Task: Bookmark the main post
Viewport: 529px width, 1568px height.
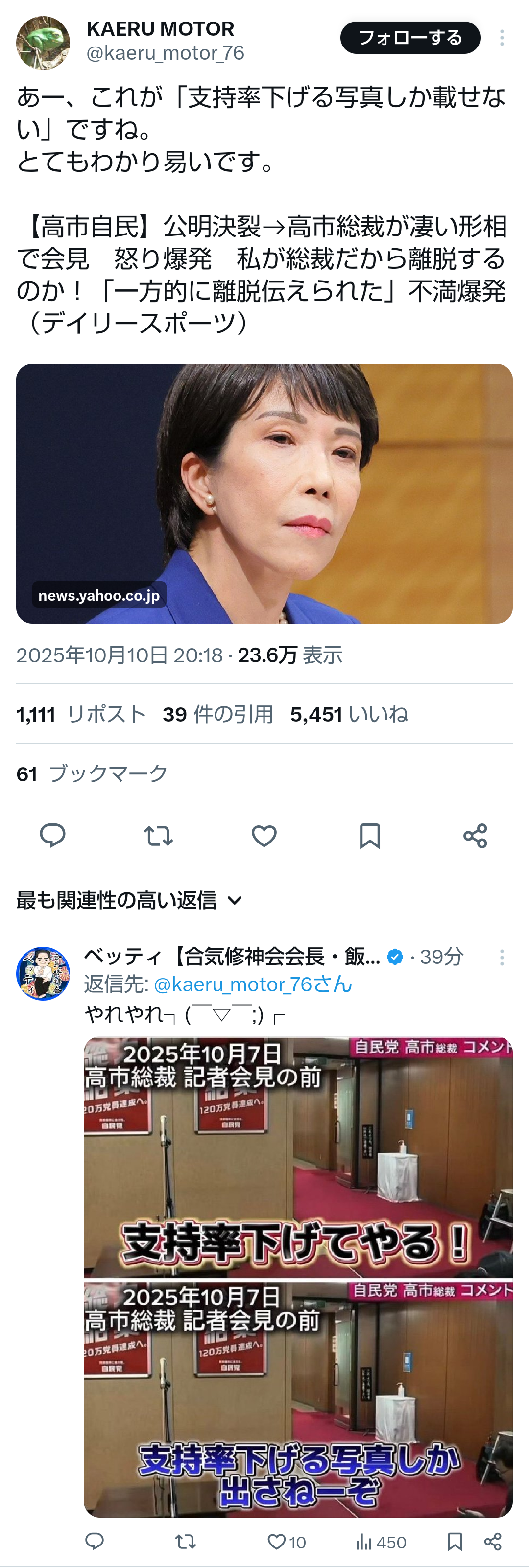Action: point(369,836)
